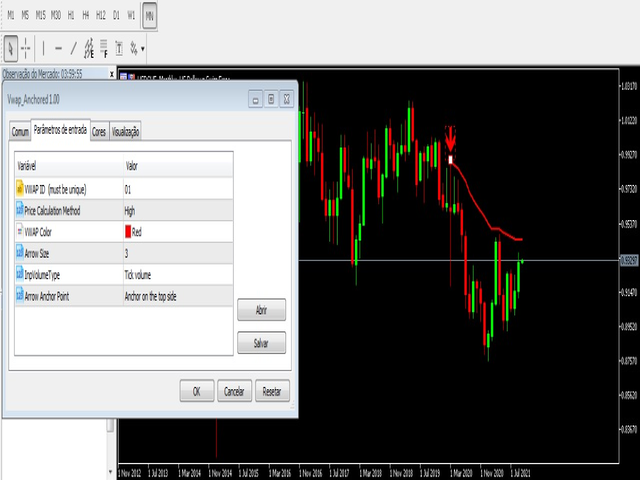This screenshot has width=640, height=480.
Task: Select the cursor arrow tool
Action: point(11,49)
